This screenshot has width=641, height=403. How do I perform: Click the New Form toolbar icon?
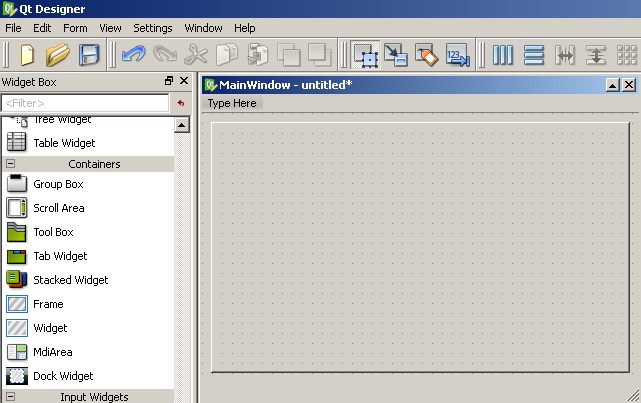tap(27, 55)
